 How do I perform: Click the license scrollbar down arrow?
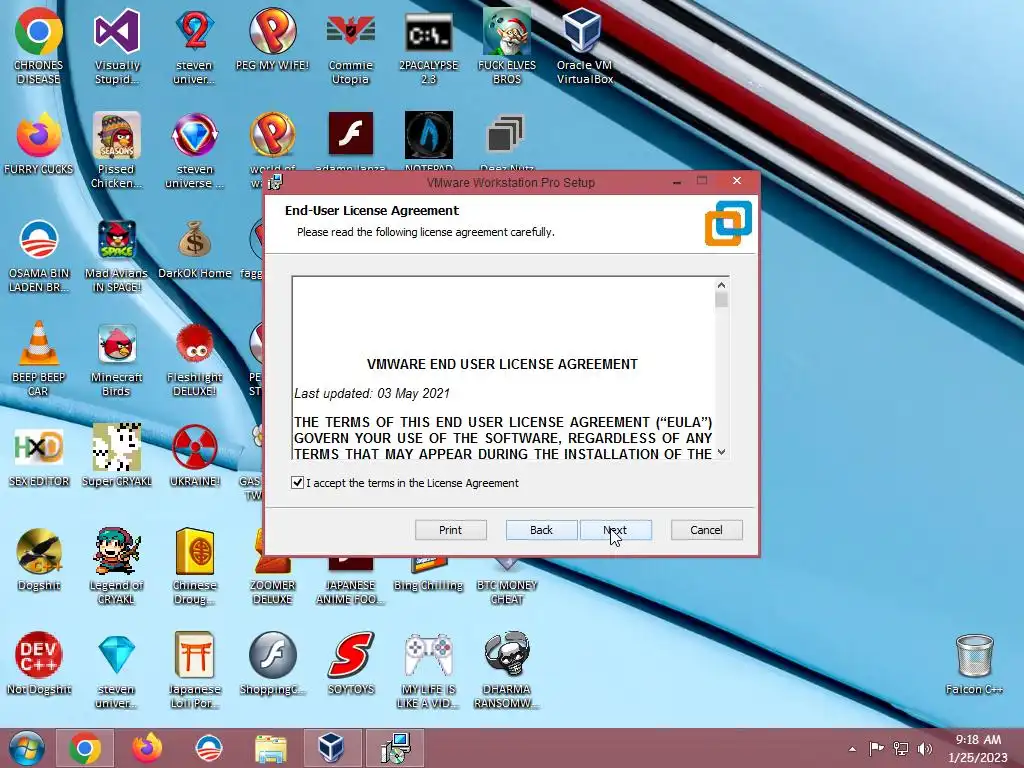pos(721,452)
